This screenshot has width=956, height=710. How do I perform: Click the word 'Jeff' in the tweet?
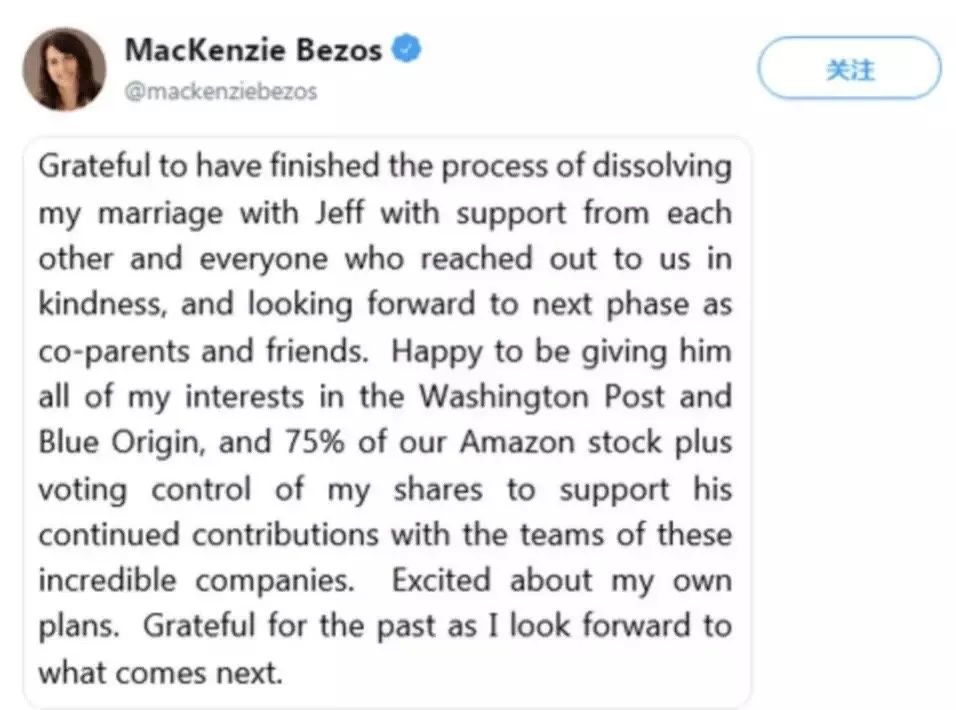tap(340, 213)
